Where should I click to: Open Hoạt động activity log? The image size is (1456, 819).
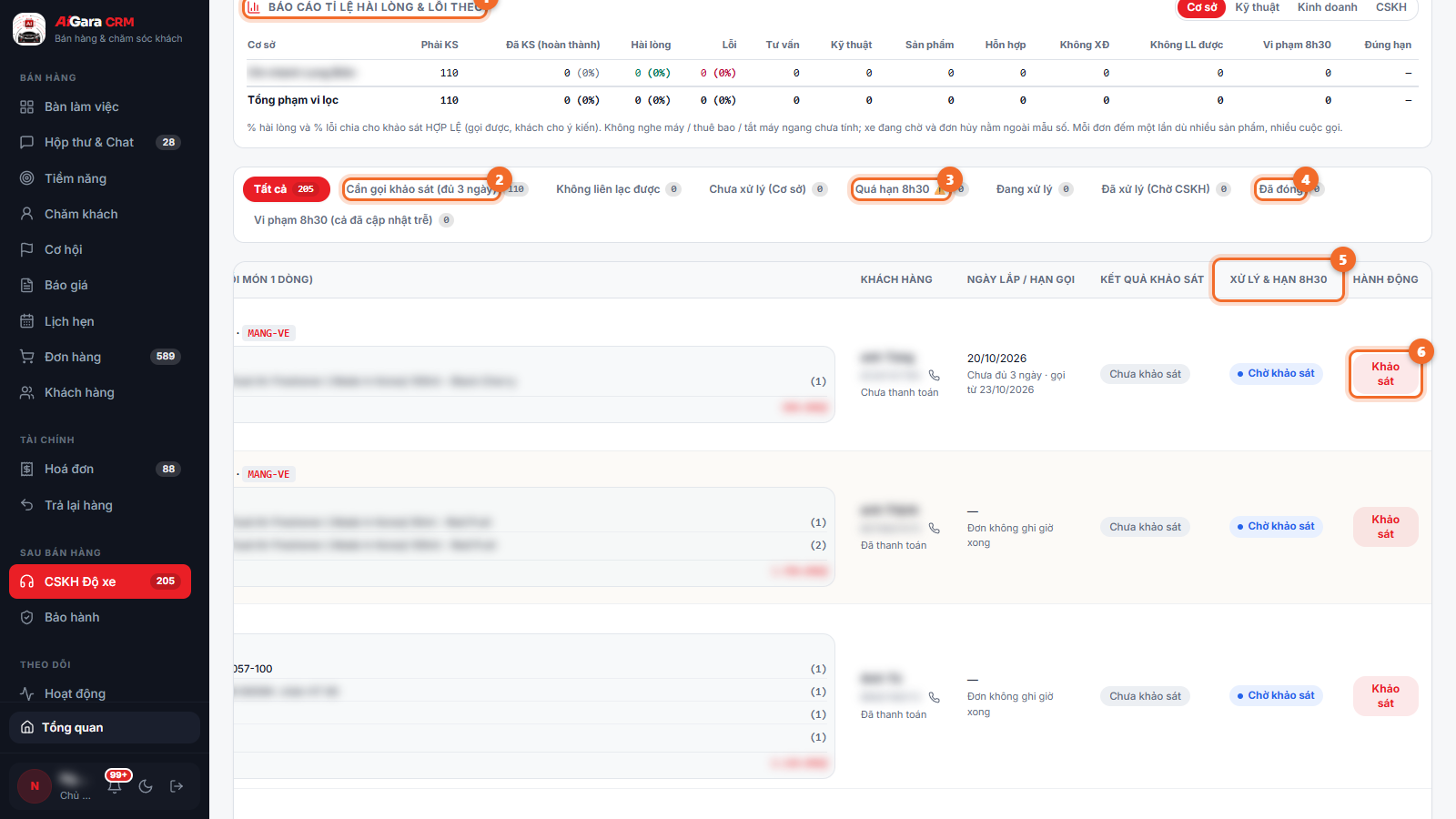pyautogui.click(x=100, y=693)
